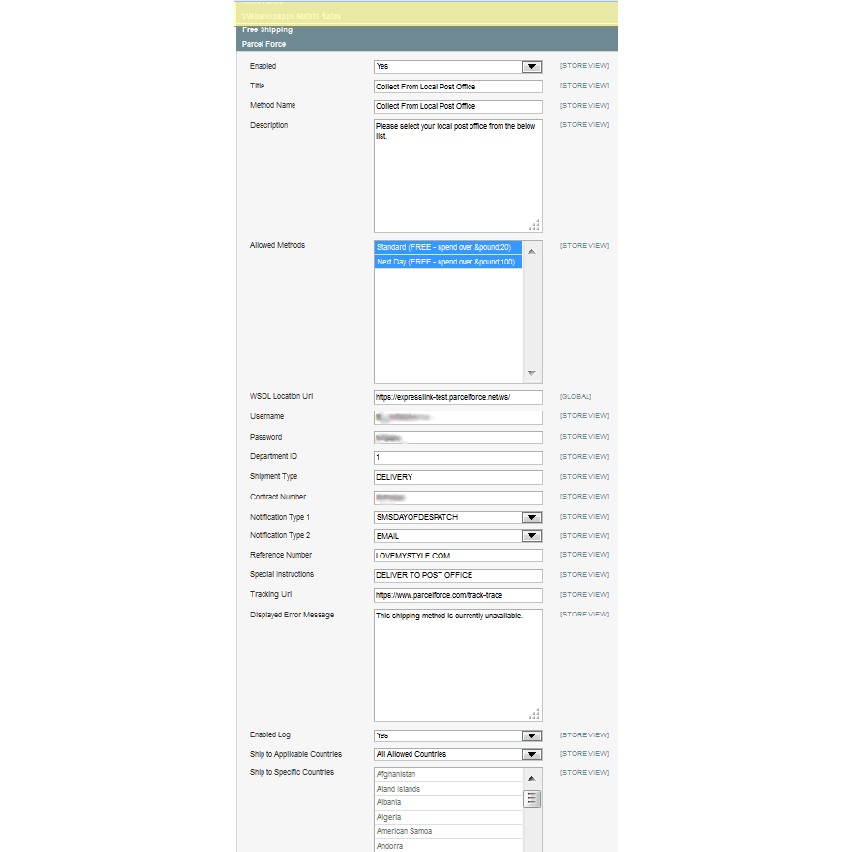Viewport: 852px width, 852px height.
Task: Click the Special Instructions input field
Action: 458,575
